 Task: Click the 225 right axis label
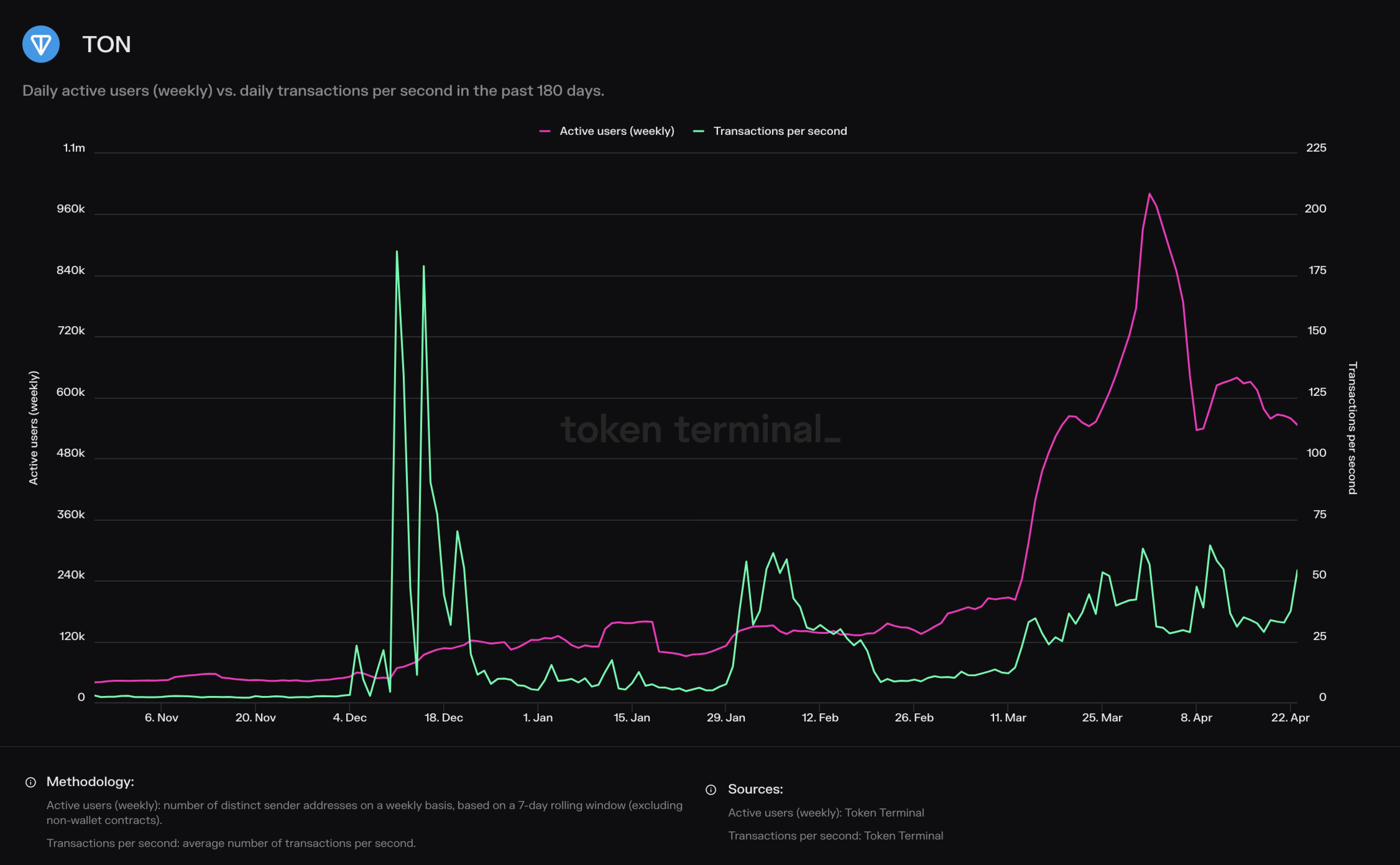1316,148
